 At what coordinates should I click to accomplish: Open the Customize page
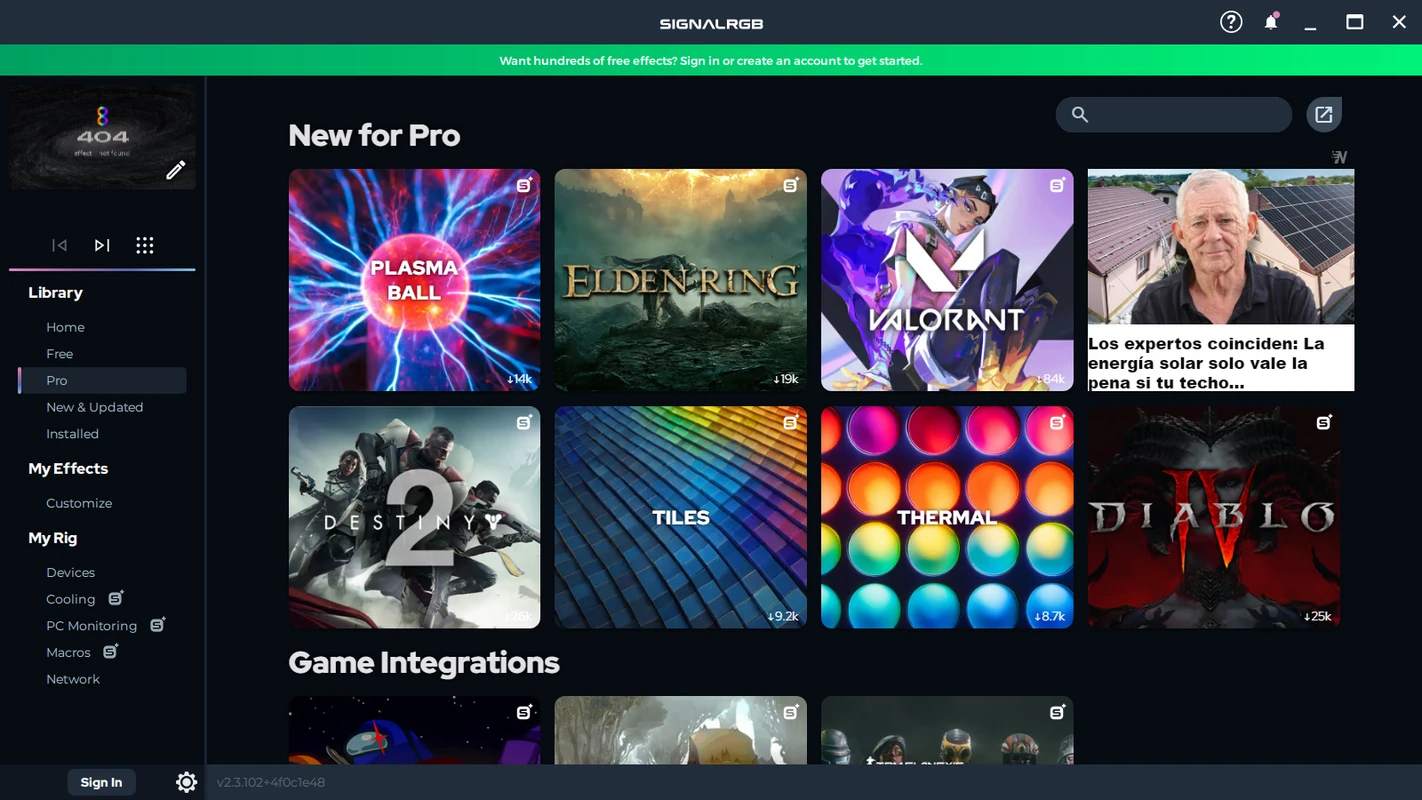point(79,503)
